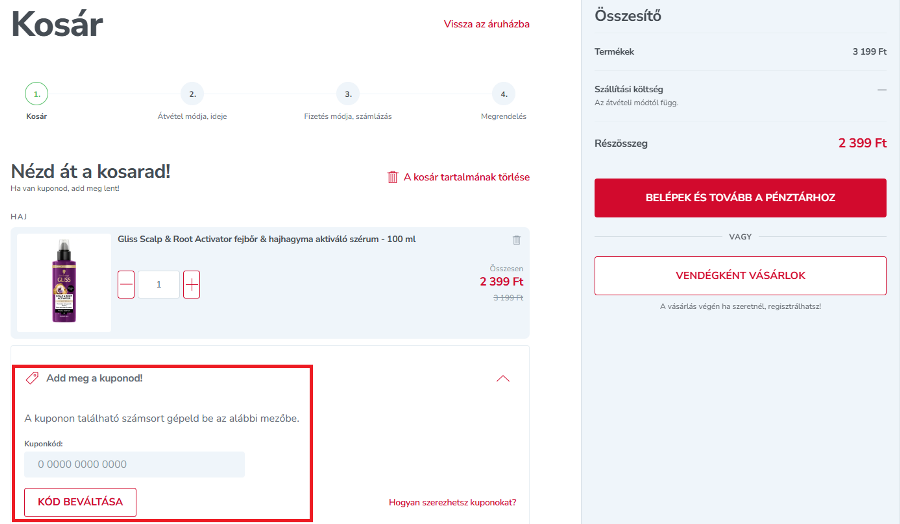Collapse the coupon section with the chevron
Image resolution: width=900 pixels, height=524 pixels.
click(503, 378)
